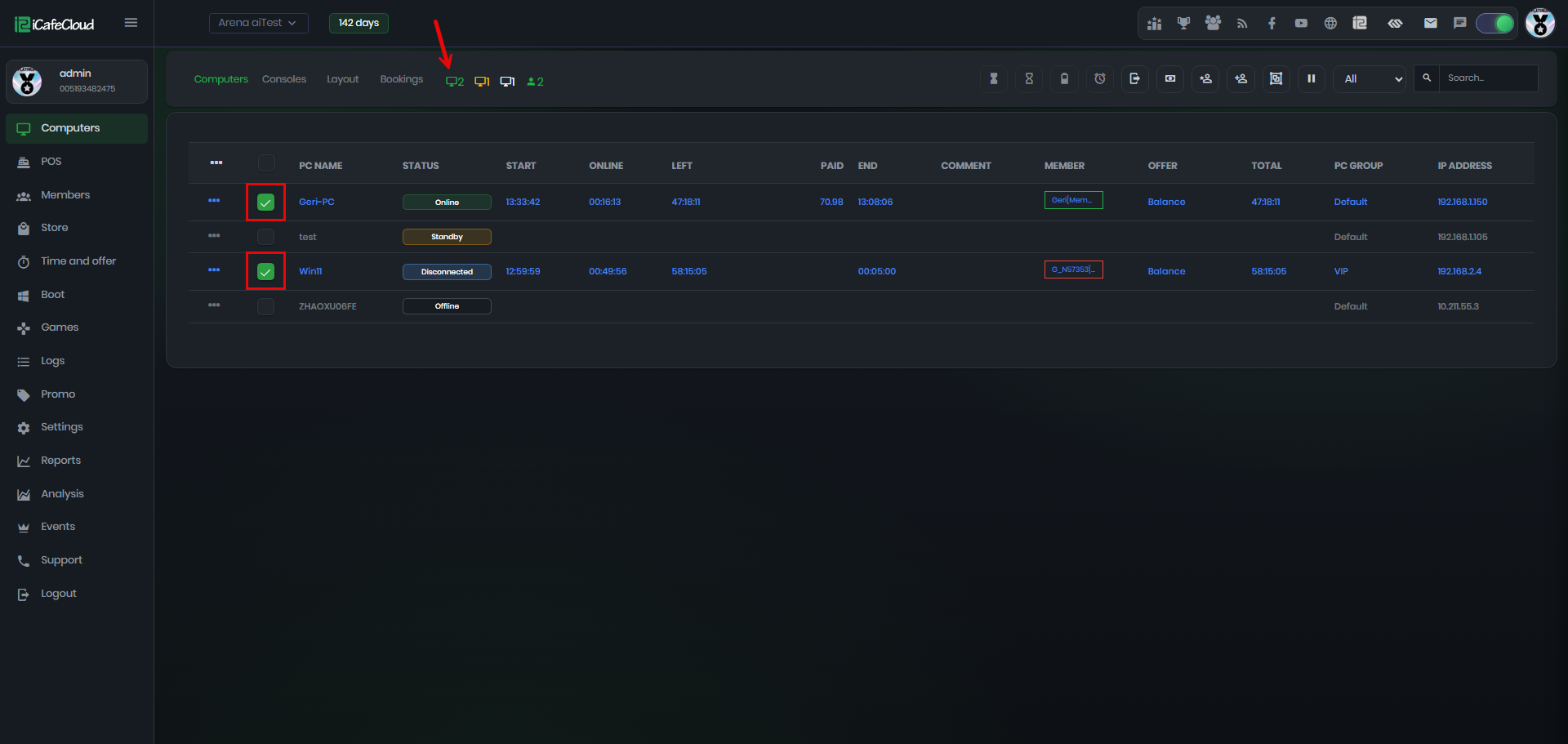Open the ZHAOXU06FE row three-dots menu
The image size is (1568, 744).
tap(214, 305)
